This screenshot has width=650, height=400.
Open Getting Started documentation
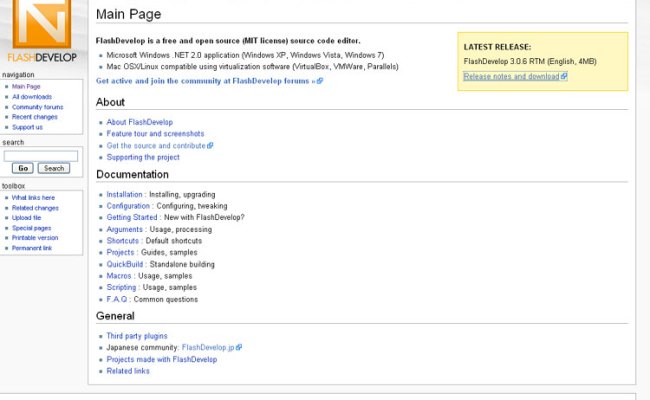click(132, 218)
